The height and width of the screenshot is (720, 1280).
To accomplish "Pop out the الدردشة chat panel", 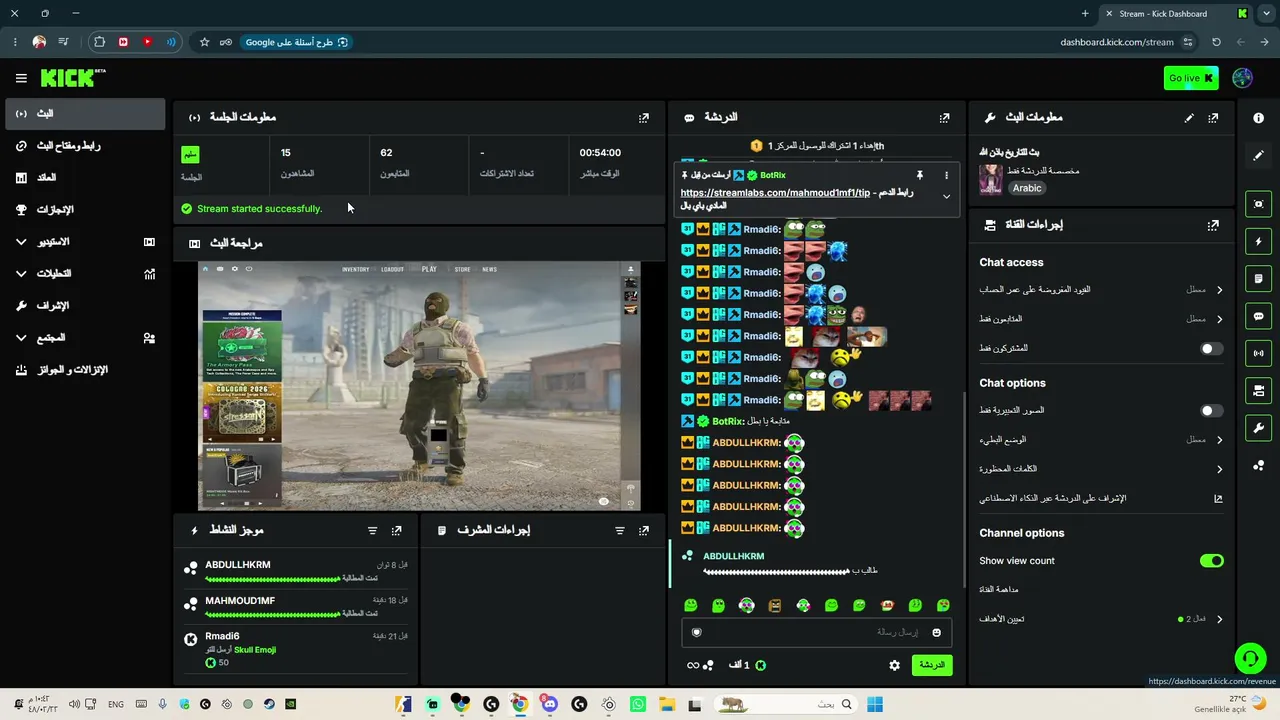I will coord(944,118).
